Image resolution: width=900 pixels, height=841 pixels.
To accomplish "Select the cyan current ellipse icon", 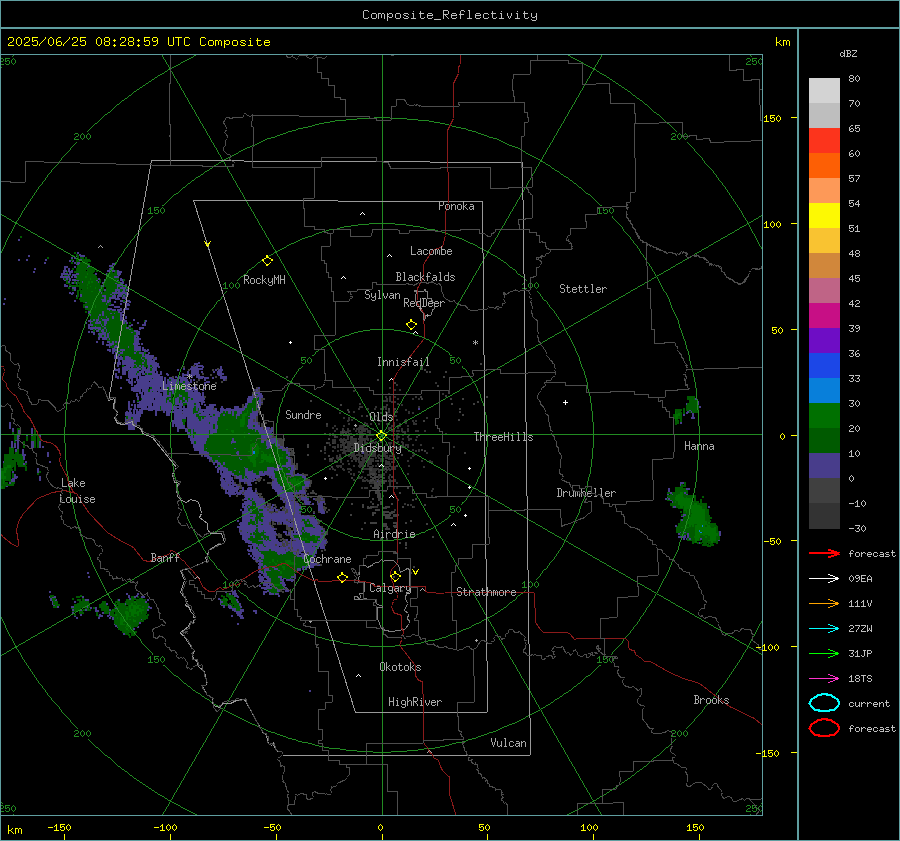I will tap(824, 703).
